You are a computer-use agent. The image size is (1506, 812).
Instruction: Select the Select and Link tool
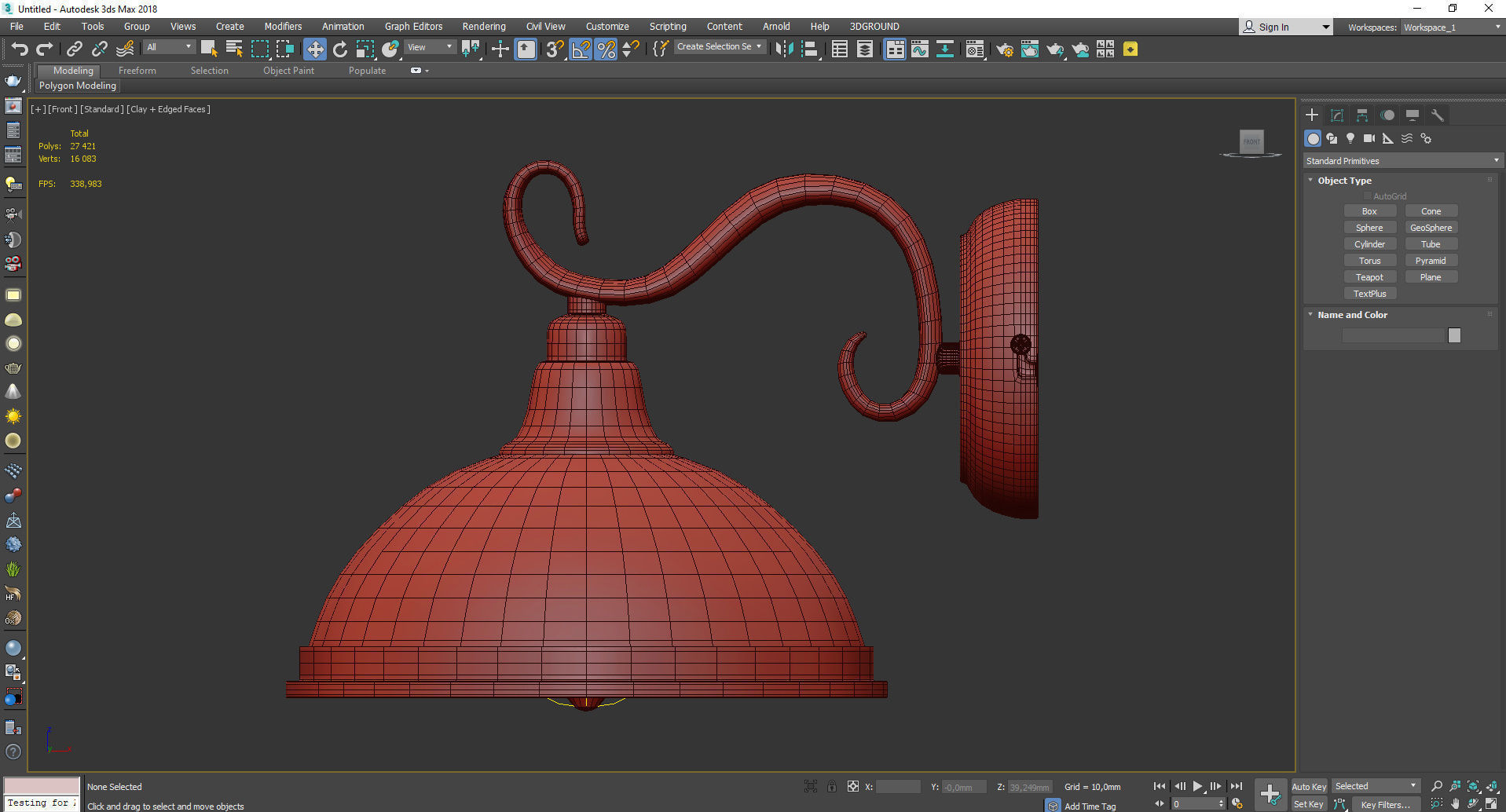74,49
